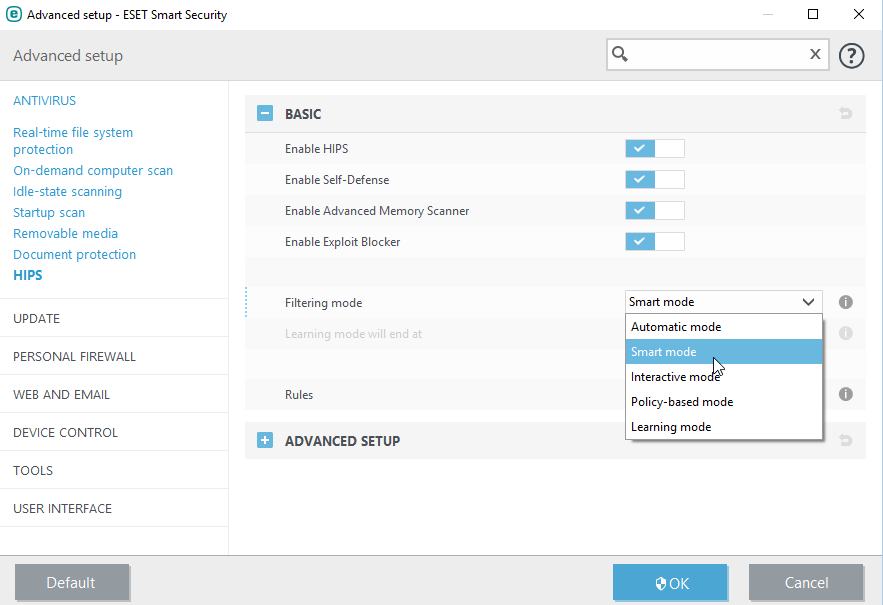Click the revert arrow in the ADVANCED SETUP header
This screenshot has height=605, width=883.
tap(845, 440)
